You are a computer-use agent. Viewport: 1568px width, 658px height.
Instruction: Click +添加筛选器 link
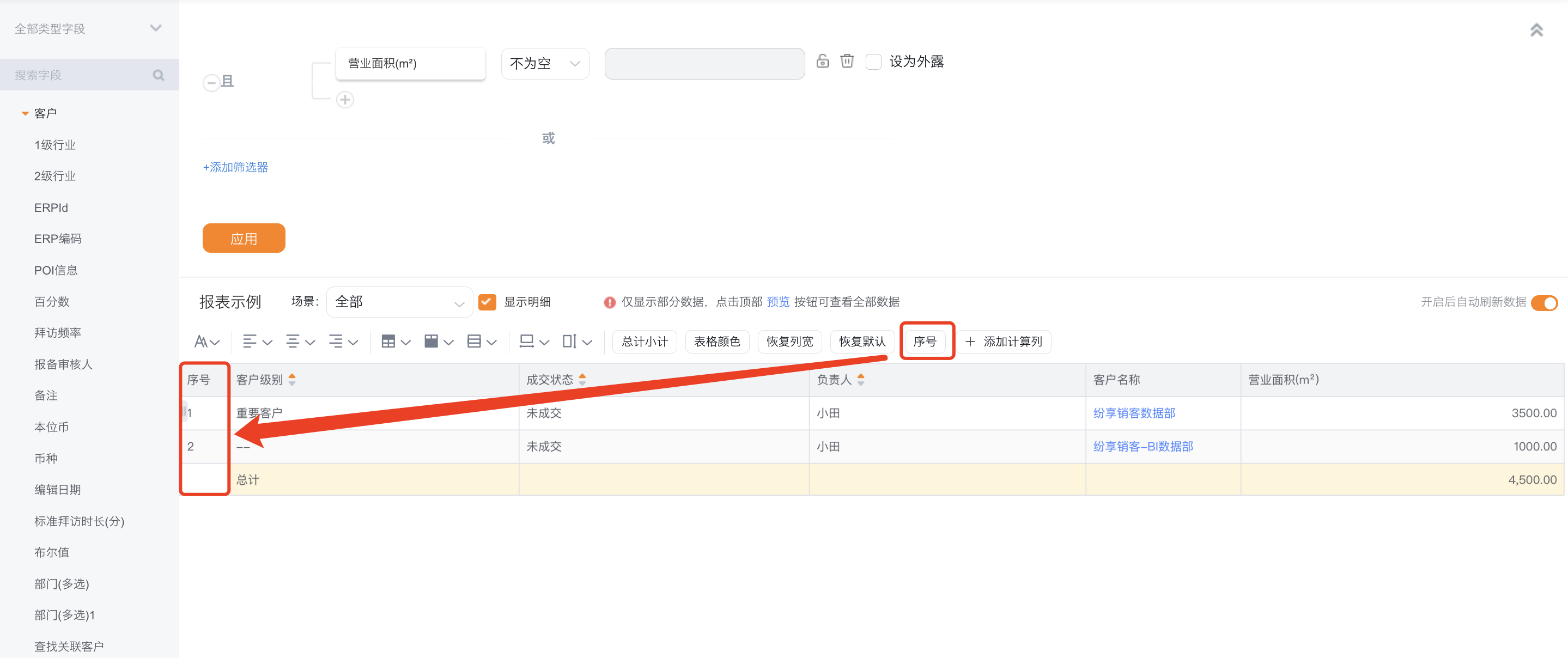235,167
